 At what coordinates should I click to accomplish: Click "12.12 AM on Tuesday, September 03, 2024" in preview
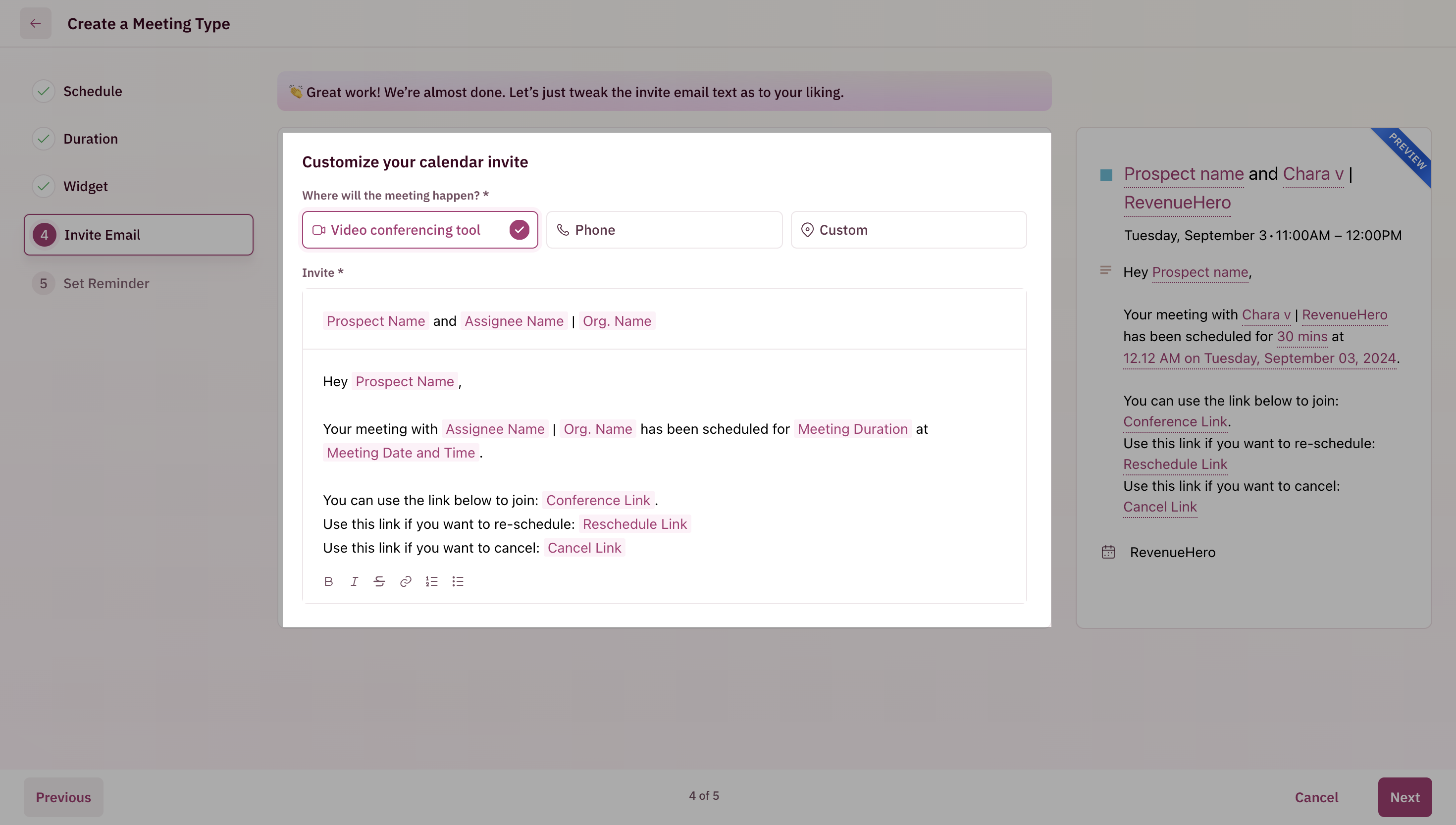coord(1259,359)
